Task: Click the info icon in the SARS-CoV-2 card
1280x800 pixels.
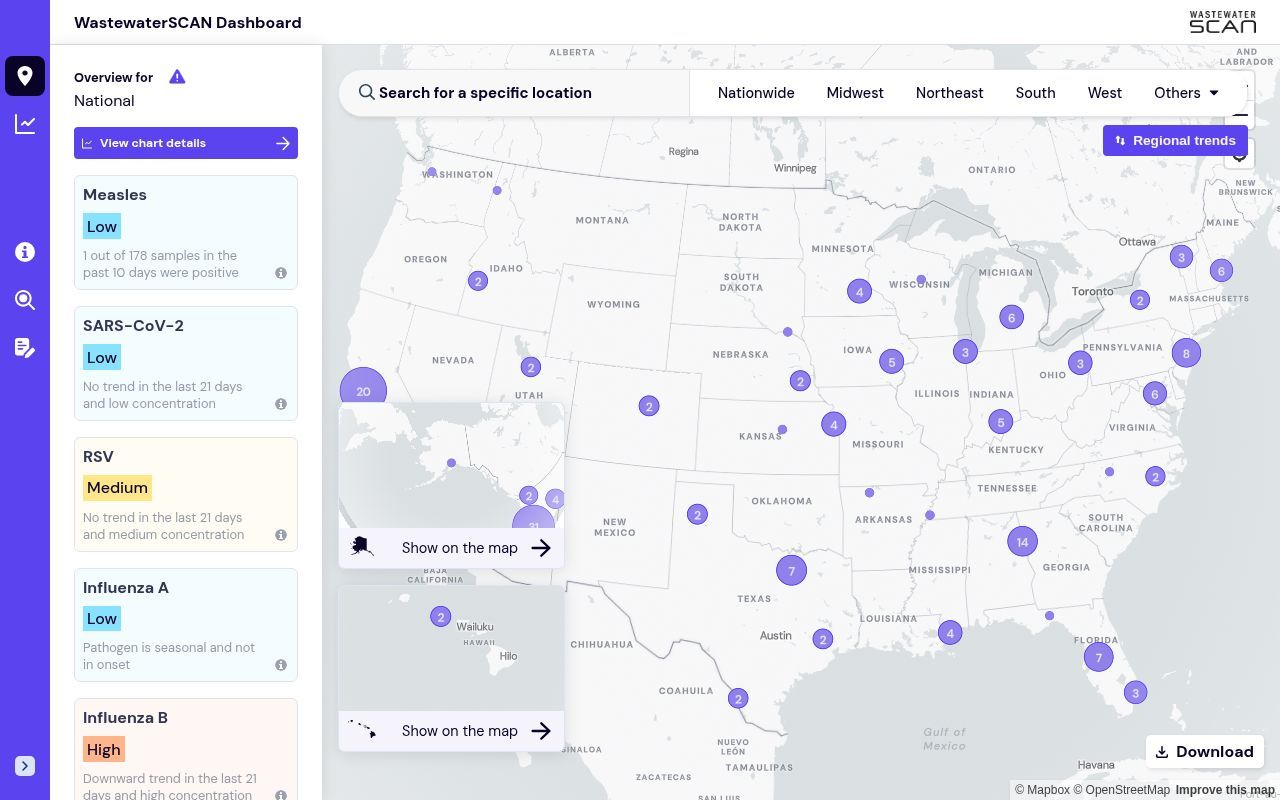Action: [x=281, y=404]
